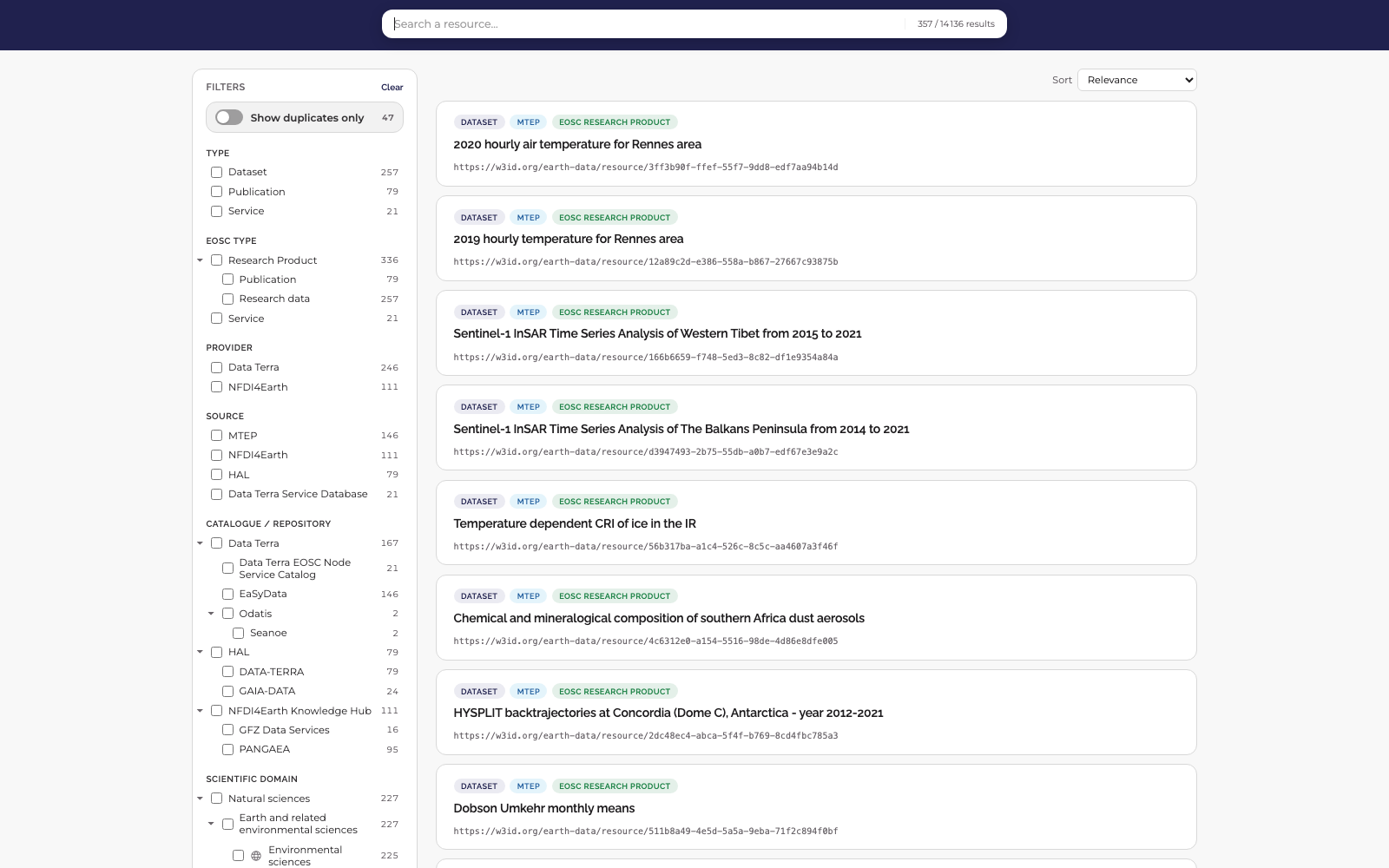Collapse the Data Terra catalogue tree
Image resolution: width=1389 pixels, height=868 pixels.
point(201,543)
